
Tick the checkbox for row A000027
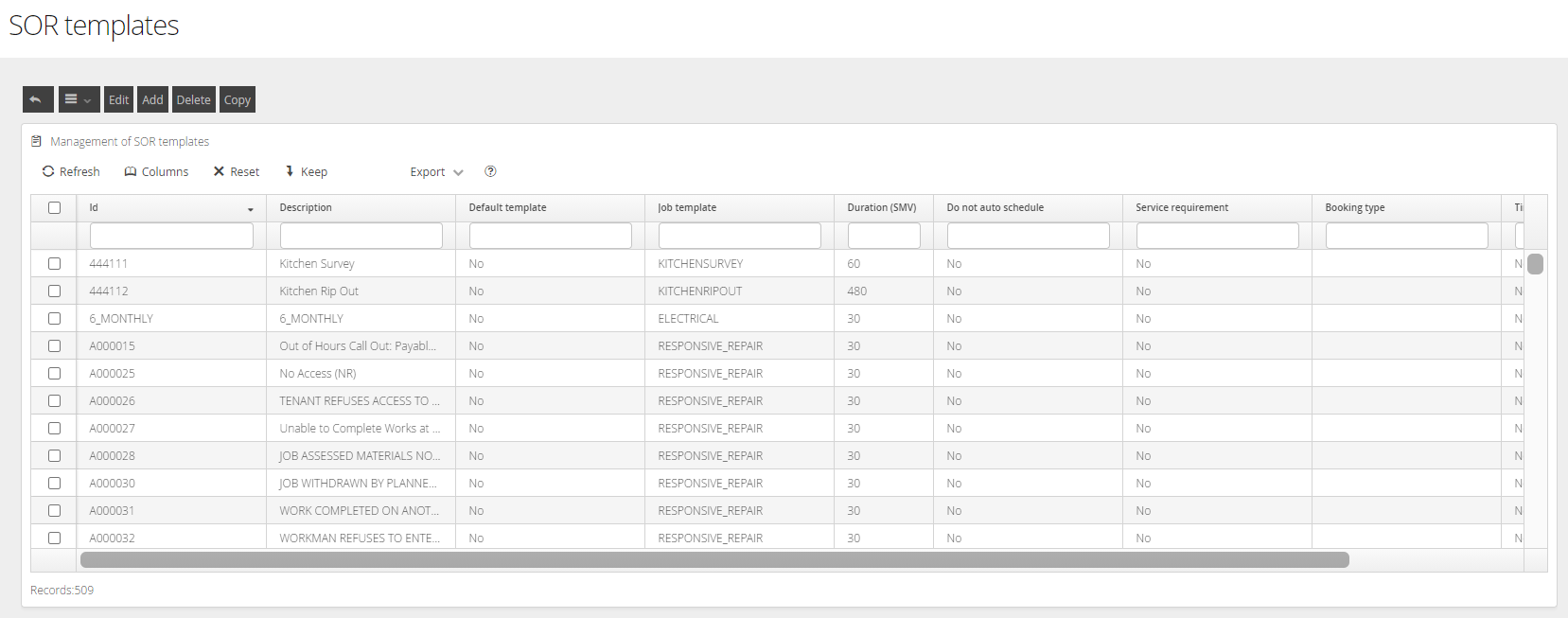pos(54,428)
